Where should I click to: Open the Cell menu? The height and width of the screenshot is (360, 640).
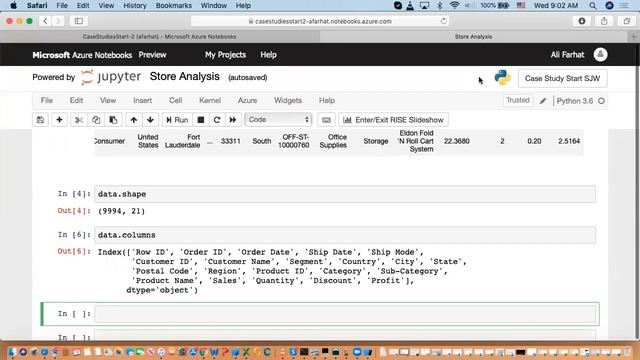click(176, 100)
